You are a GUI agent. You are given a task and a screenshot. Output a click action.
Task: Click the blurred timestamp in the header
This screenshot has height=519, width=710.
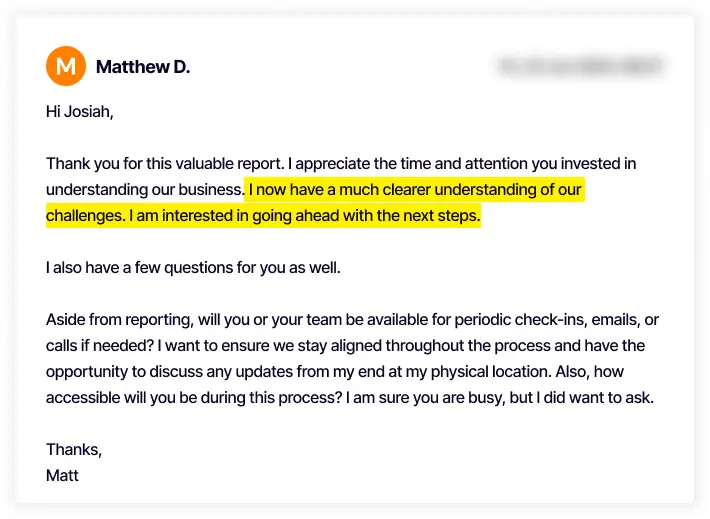[x=578, y=67]
